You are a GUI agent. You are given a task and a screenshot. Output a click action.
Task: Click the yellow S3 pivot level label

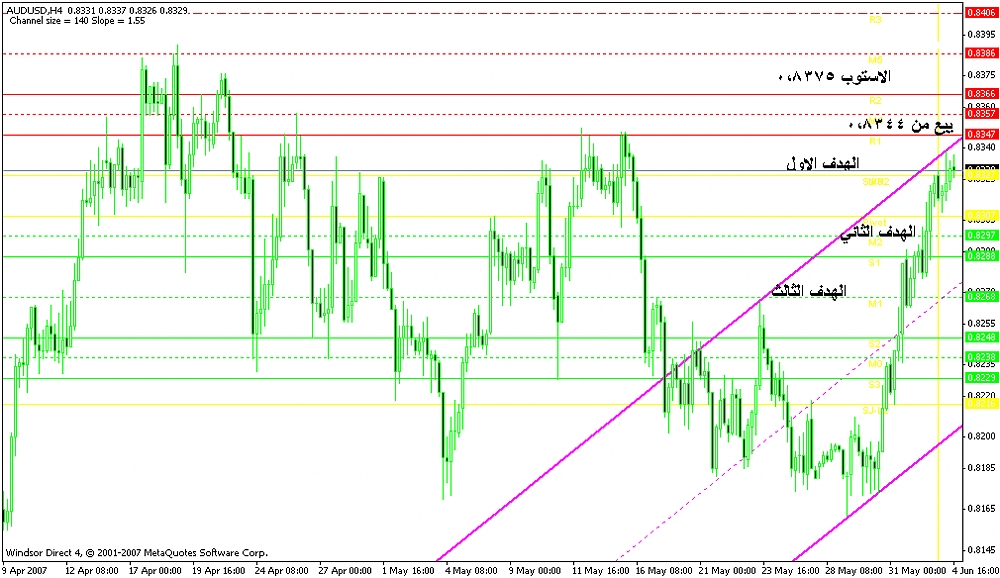(x=874, y=385)
